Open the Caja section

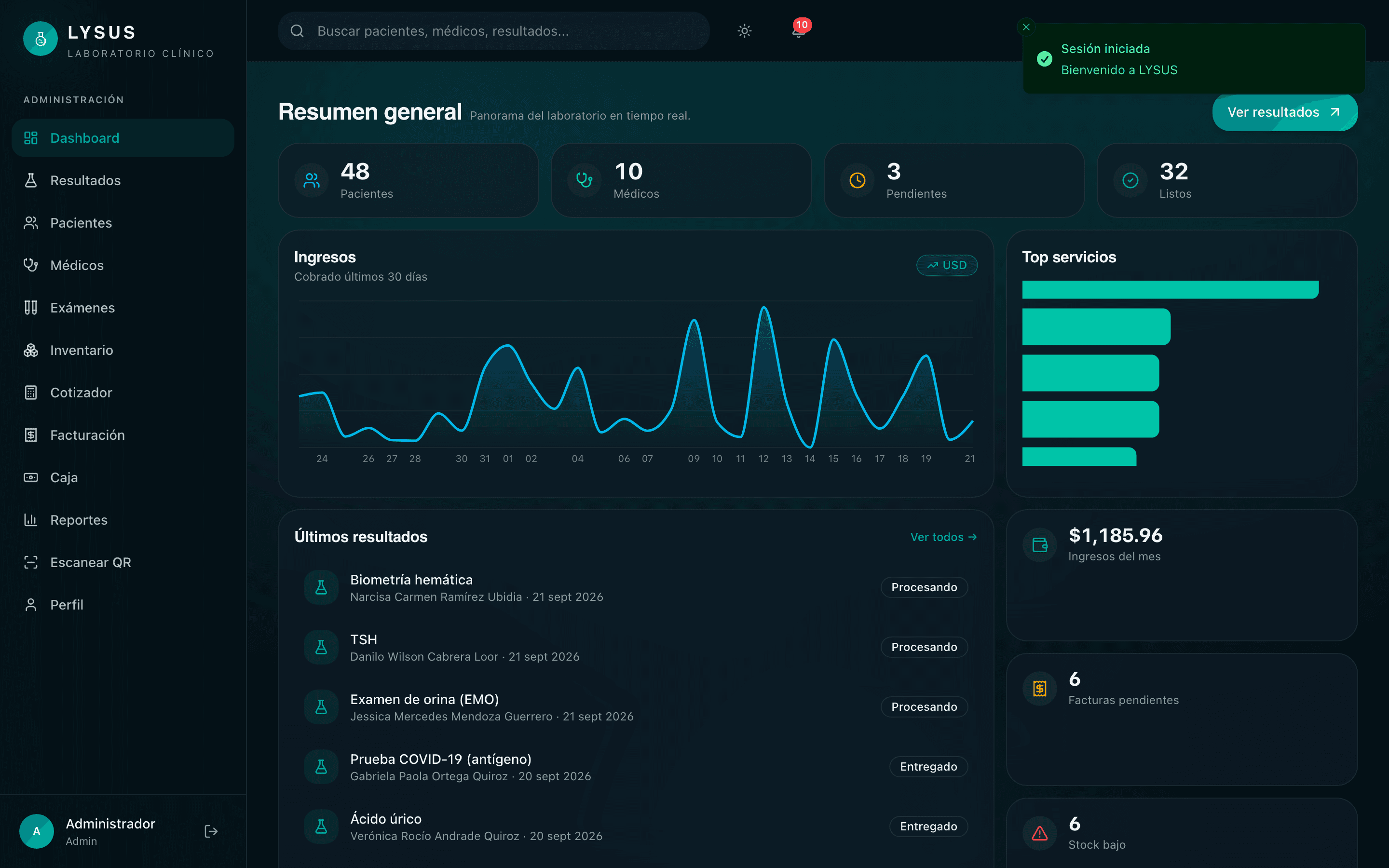[123, 477]
